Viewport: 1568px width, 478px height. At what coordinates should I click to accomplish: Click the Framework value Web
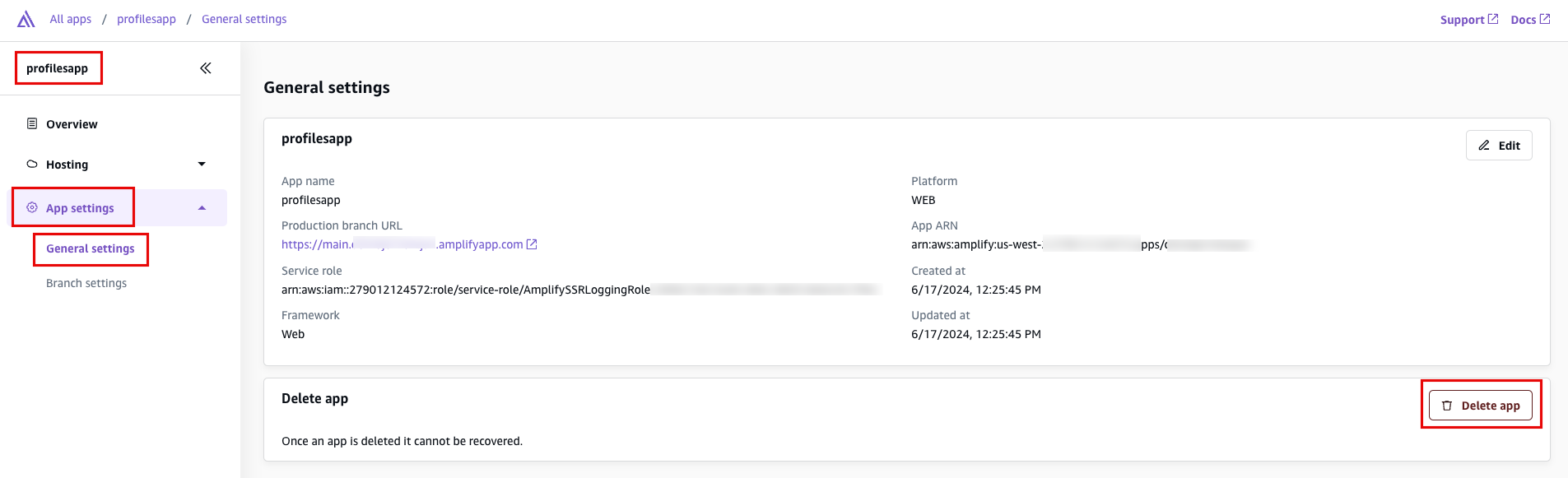click(x=293, y=334)
